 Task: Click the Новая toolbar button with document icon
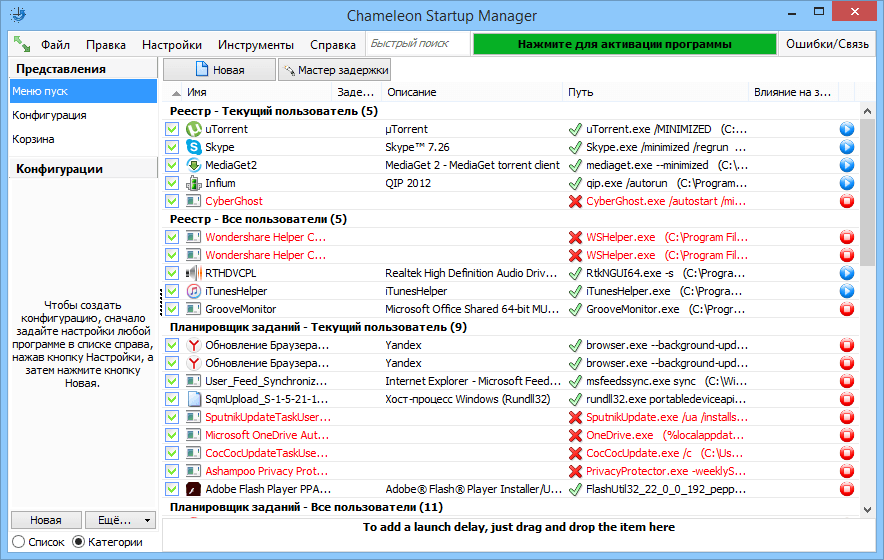219,69
